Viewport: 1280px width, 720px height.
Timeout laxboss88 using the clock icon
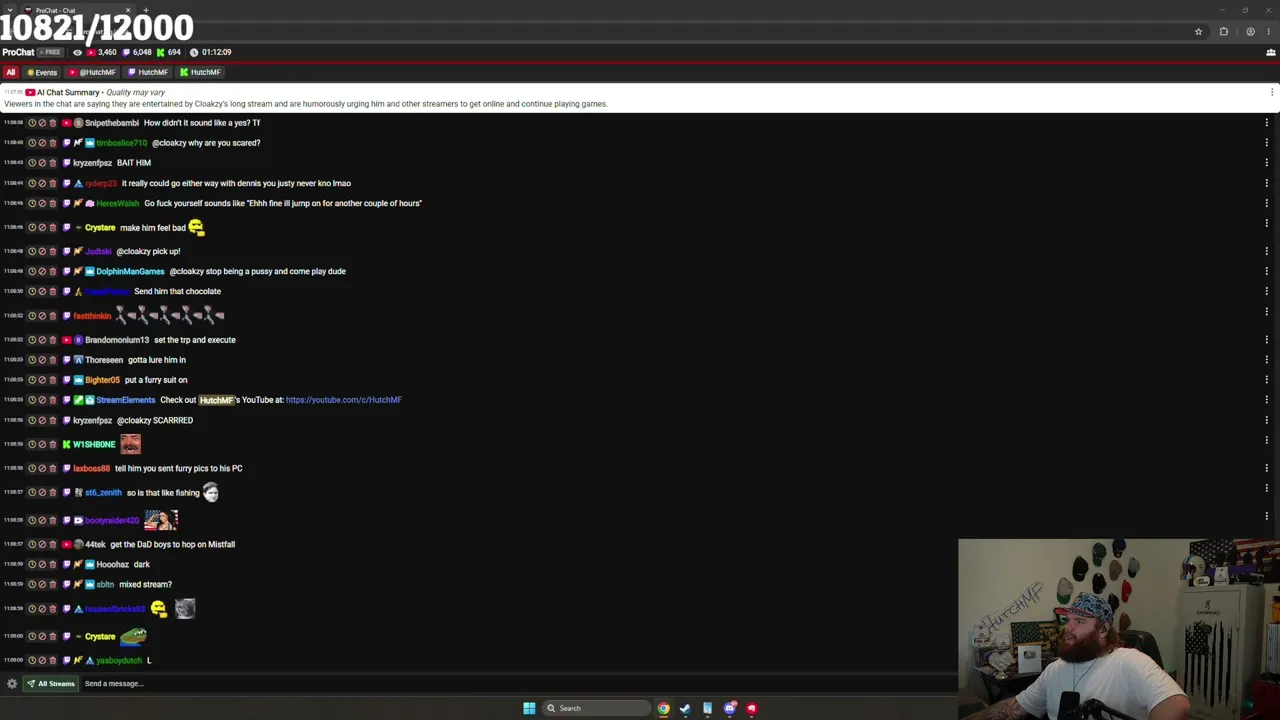[31, 468]
